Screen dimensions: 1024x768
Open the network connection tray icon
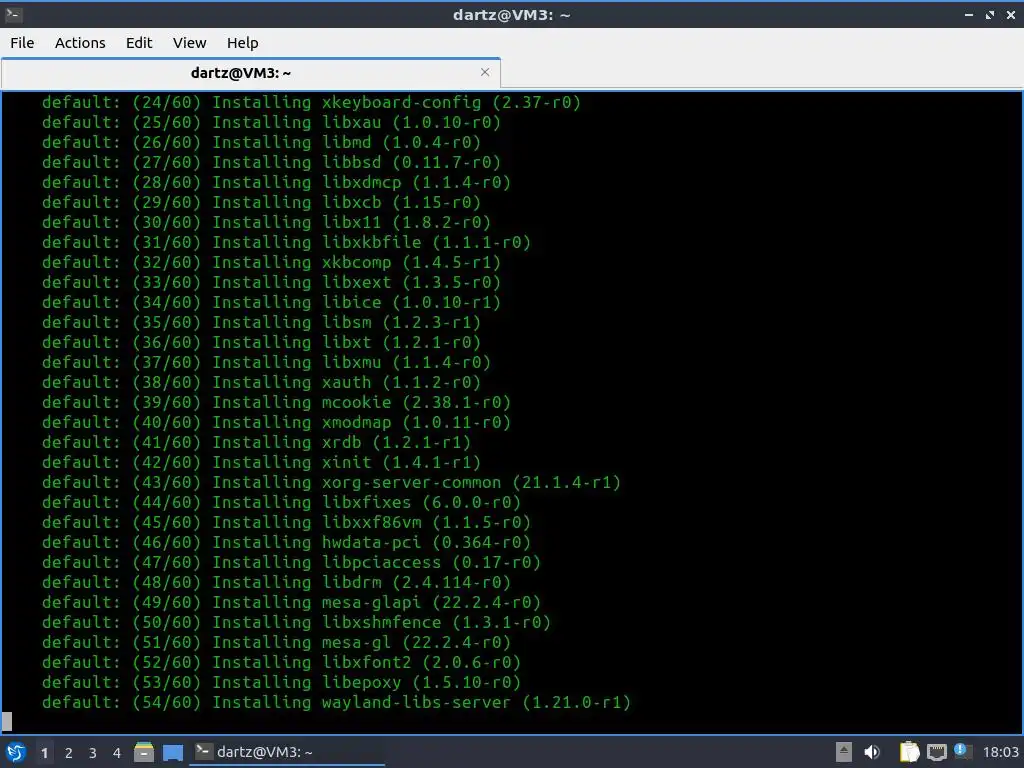pos(936,753)
